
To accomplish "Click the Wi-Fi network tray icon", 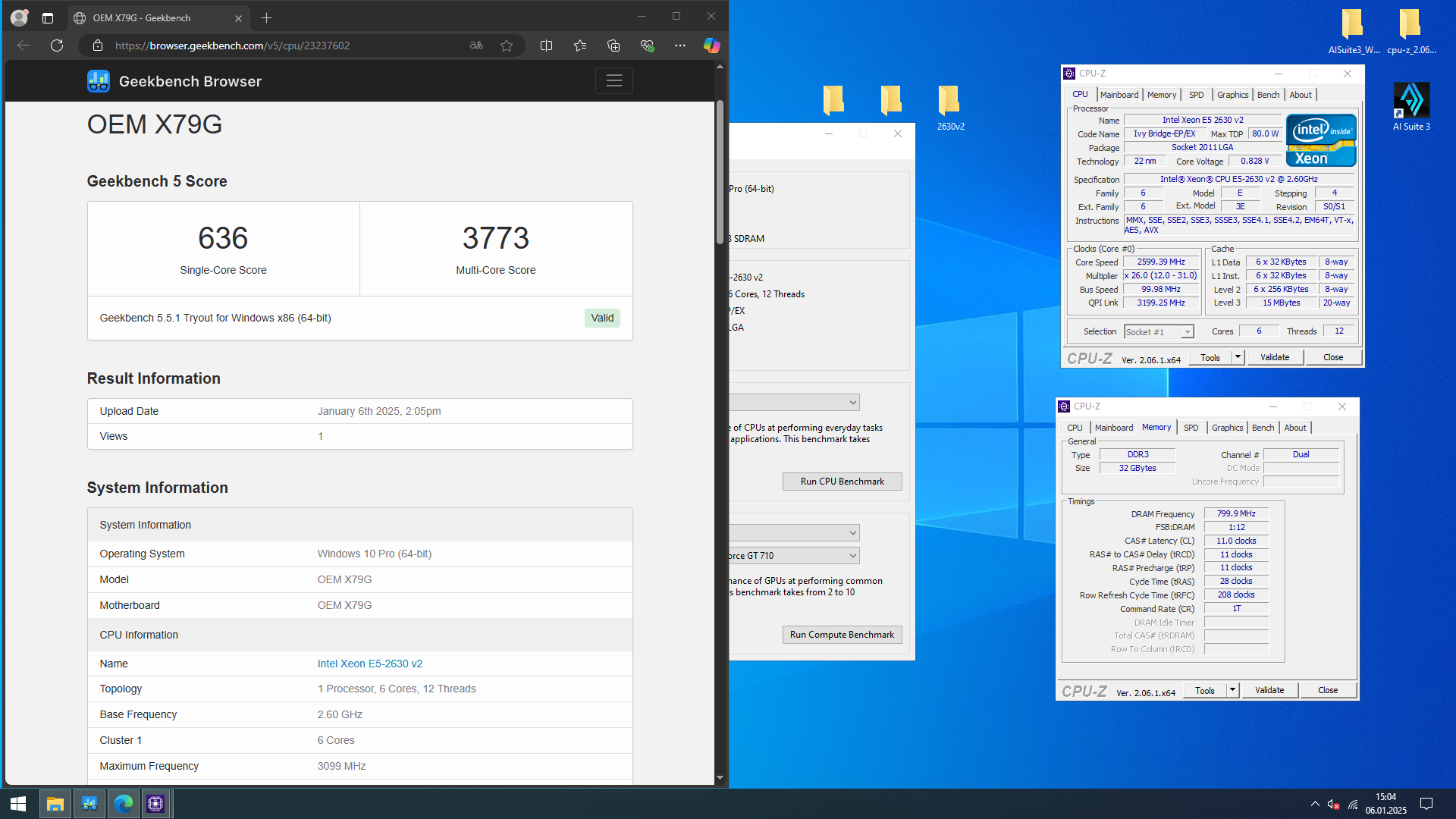I will pos(1352,804).
